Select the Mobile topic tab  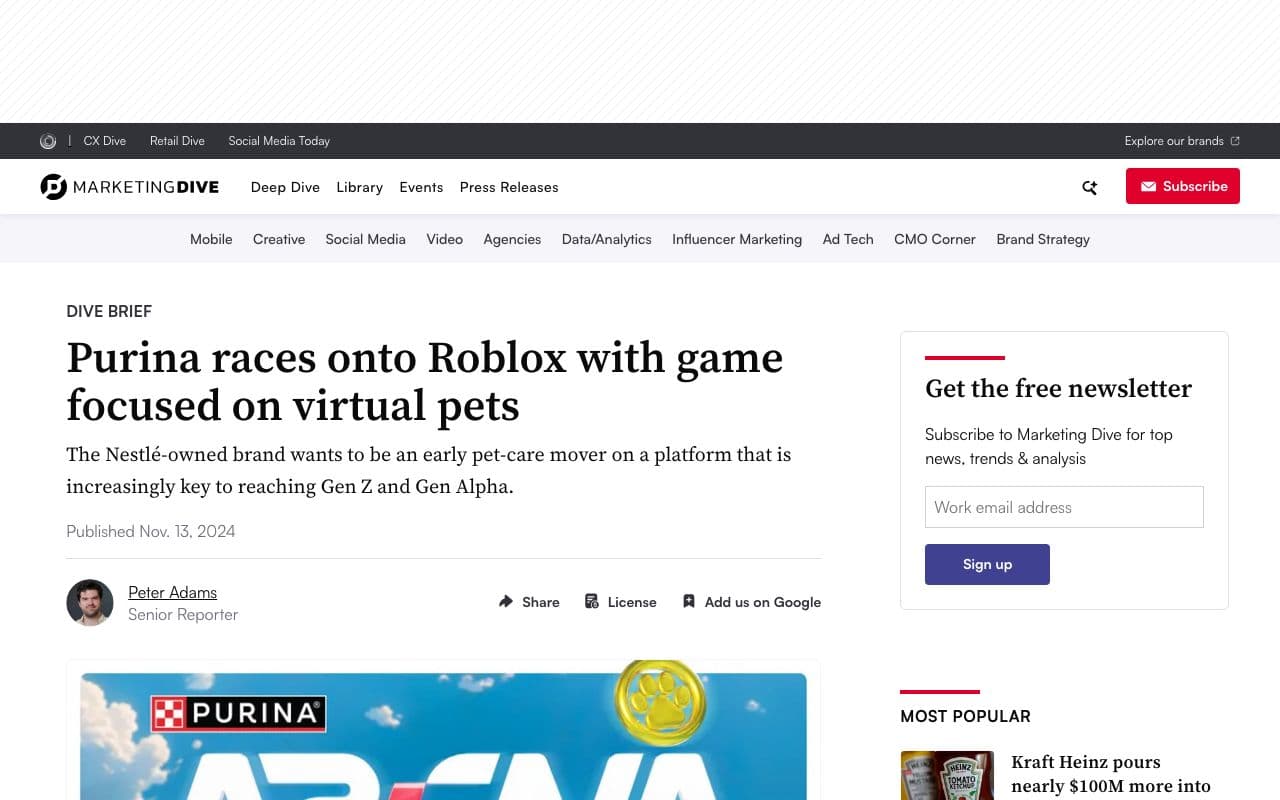pyautogui.click(x=211, y=239)
